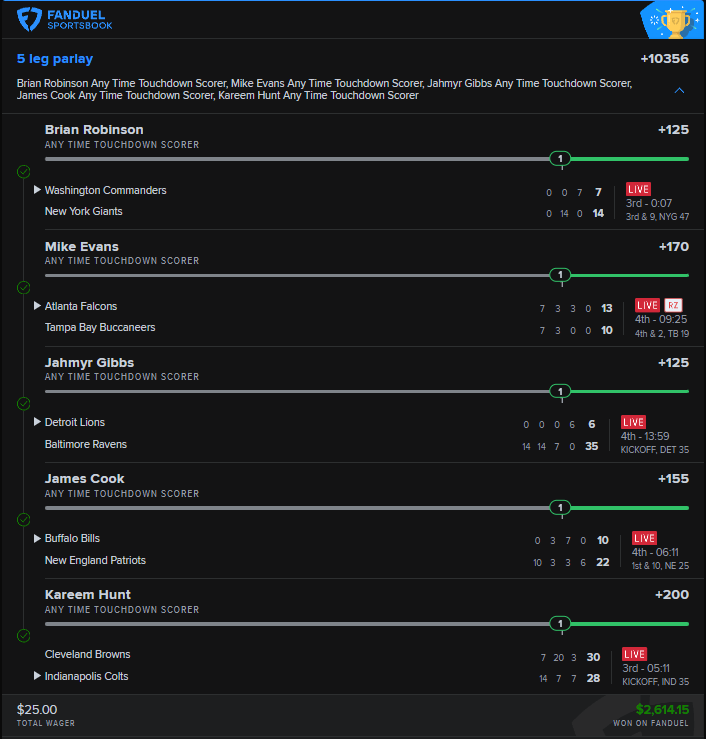Click the Browns total score 30
706x739 pixels.
pyautogui.click(x=593, y=657)
